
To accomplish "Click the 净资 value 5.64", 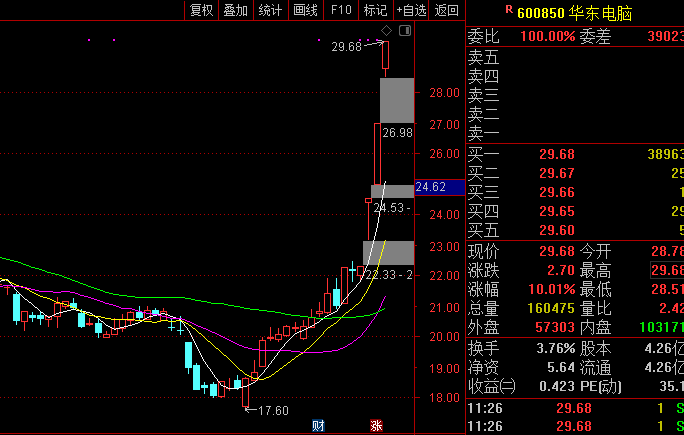I will (x=561, y=367).
